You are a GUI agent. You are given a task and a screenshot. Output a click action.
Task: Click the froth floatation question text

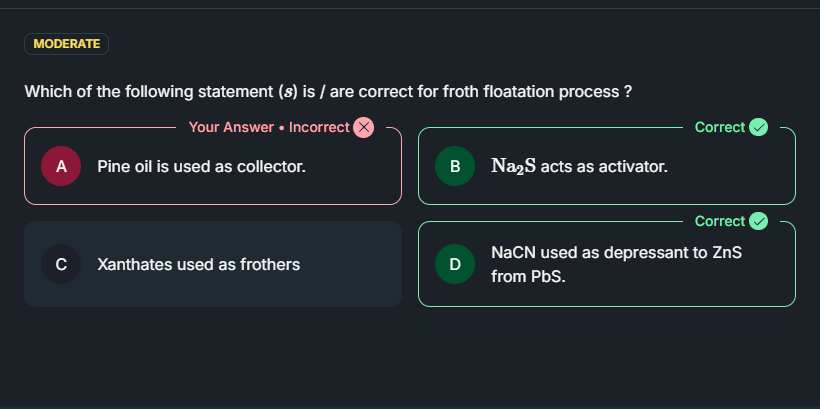tap(328, 91)
